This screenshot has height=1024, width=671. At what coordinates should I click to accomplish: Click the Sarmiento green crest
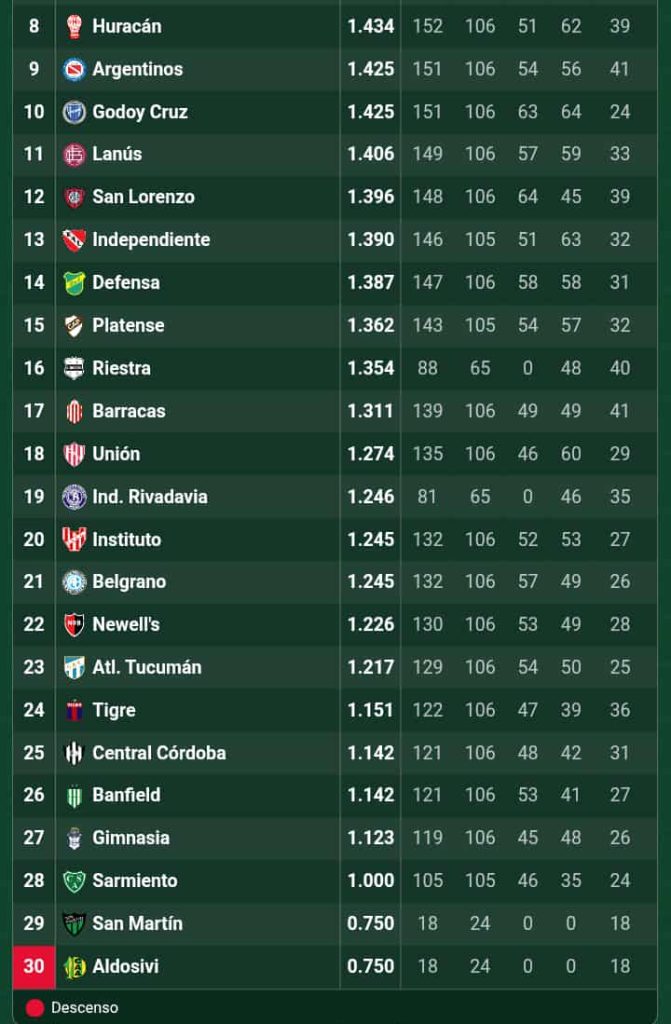(74, 881)
